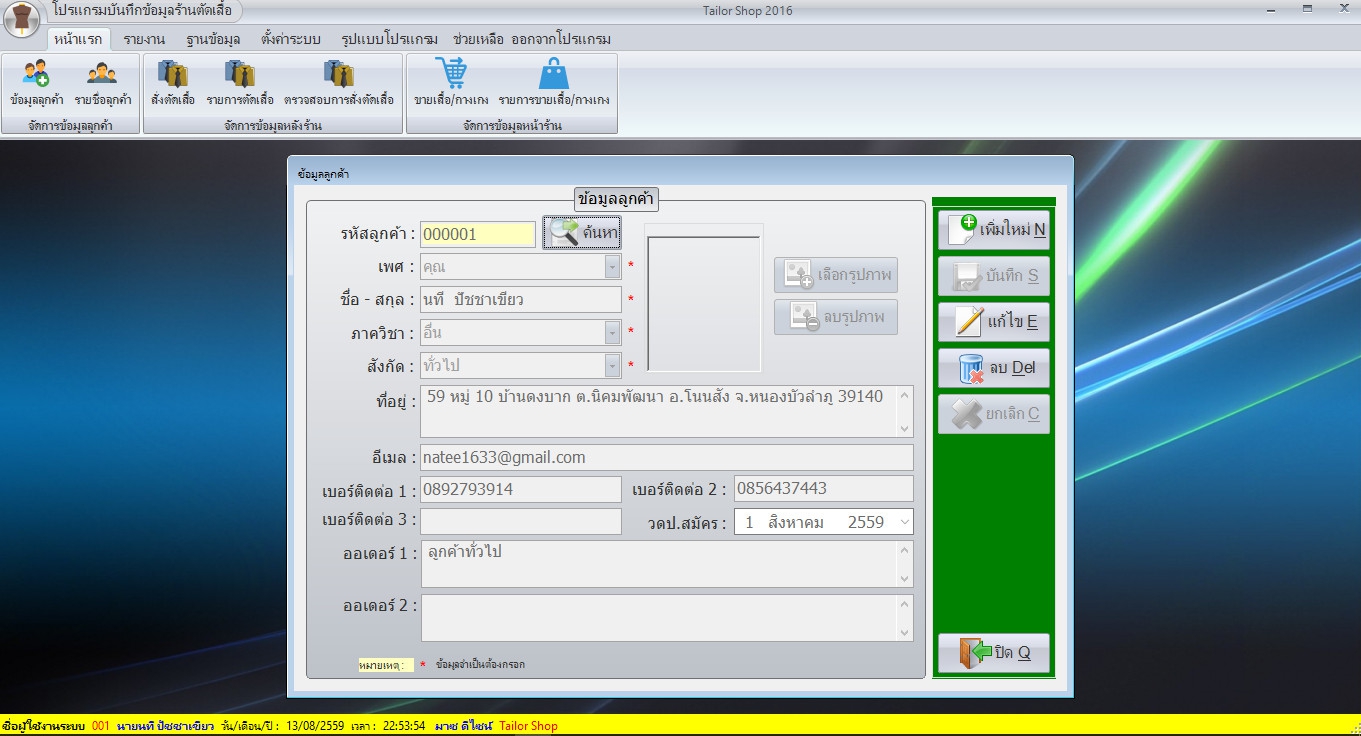The image size is (1361, 736).
Task: Click the เบอร์ติดต่อ 1 phone field
Action: pyautogui.click(x=520, y=489)
